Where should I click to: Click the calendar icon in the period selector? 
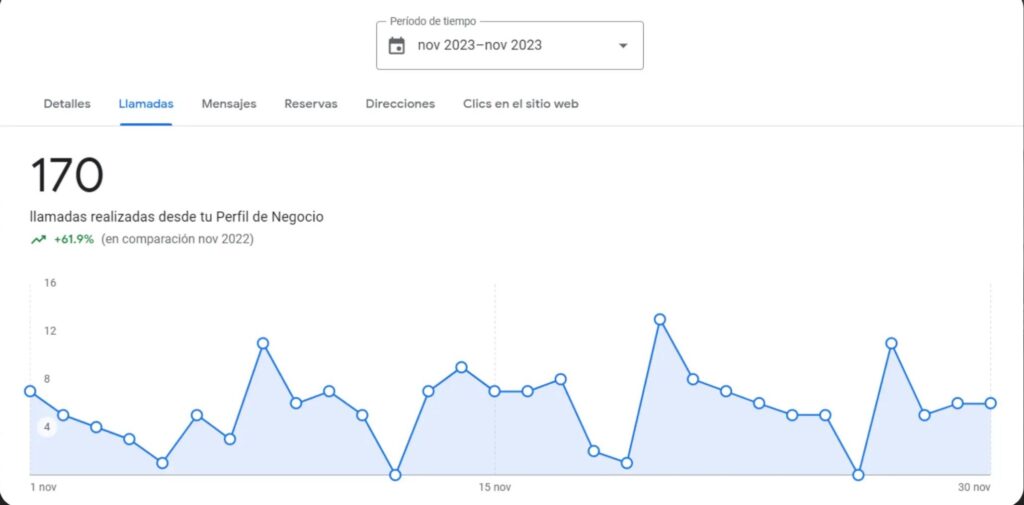(396, 46)
